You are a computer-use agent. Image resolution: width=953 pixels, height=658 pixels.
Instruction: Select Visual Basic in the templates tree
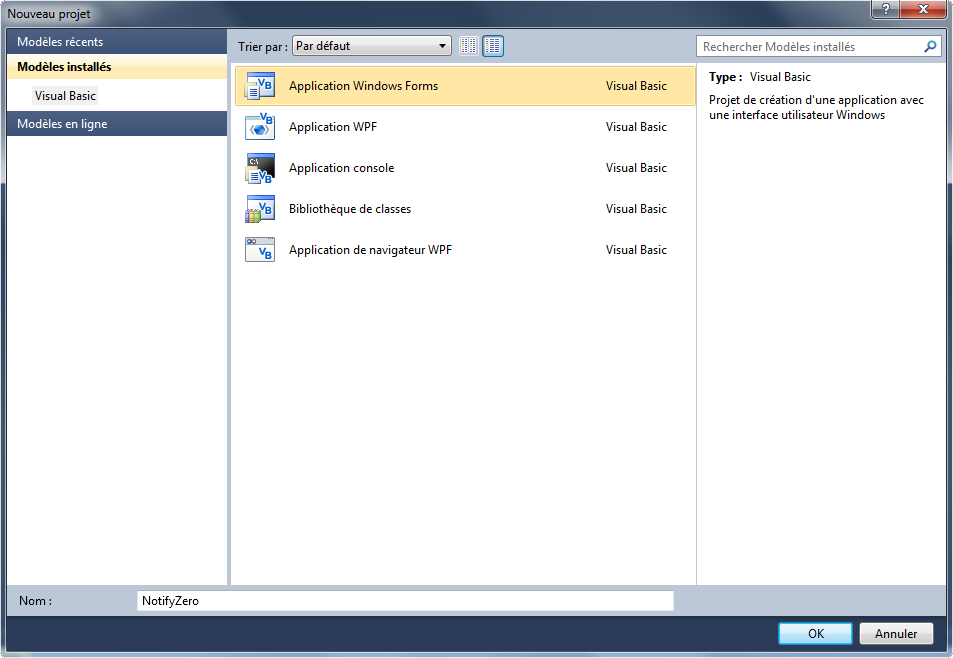point(65,96)
